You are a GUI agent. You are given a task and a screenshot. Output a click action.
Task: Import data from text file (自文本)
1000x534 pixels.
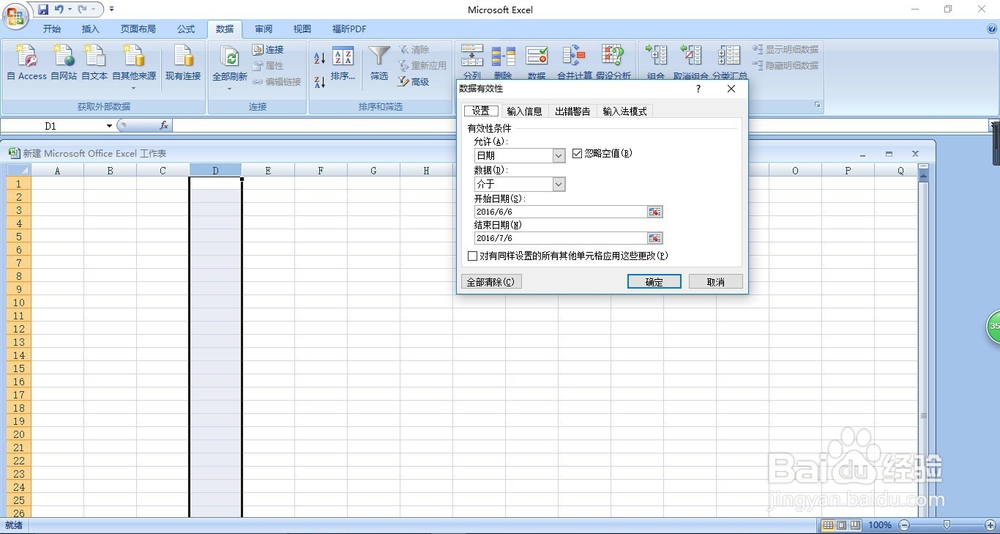tap(94, 63)
